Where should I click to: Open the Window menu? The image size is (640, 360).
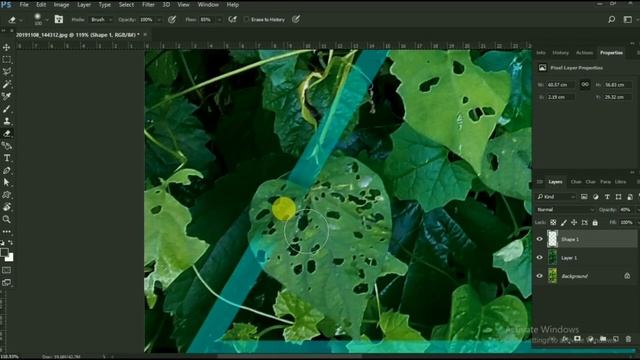click(208, 5)
